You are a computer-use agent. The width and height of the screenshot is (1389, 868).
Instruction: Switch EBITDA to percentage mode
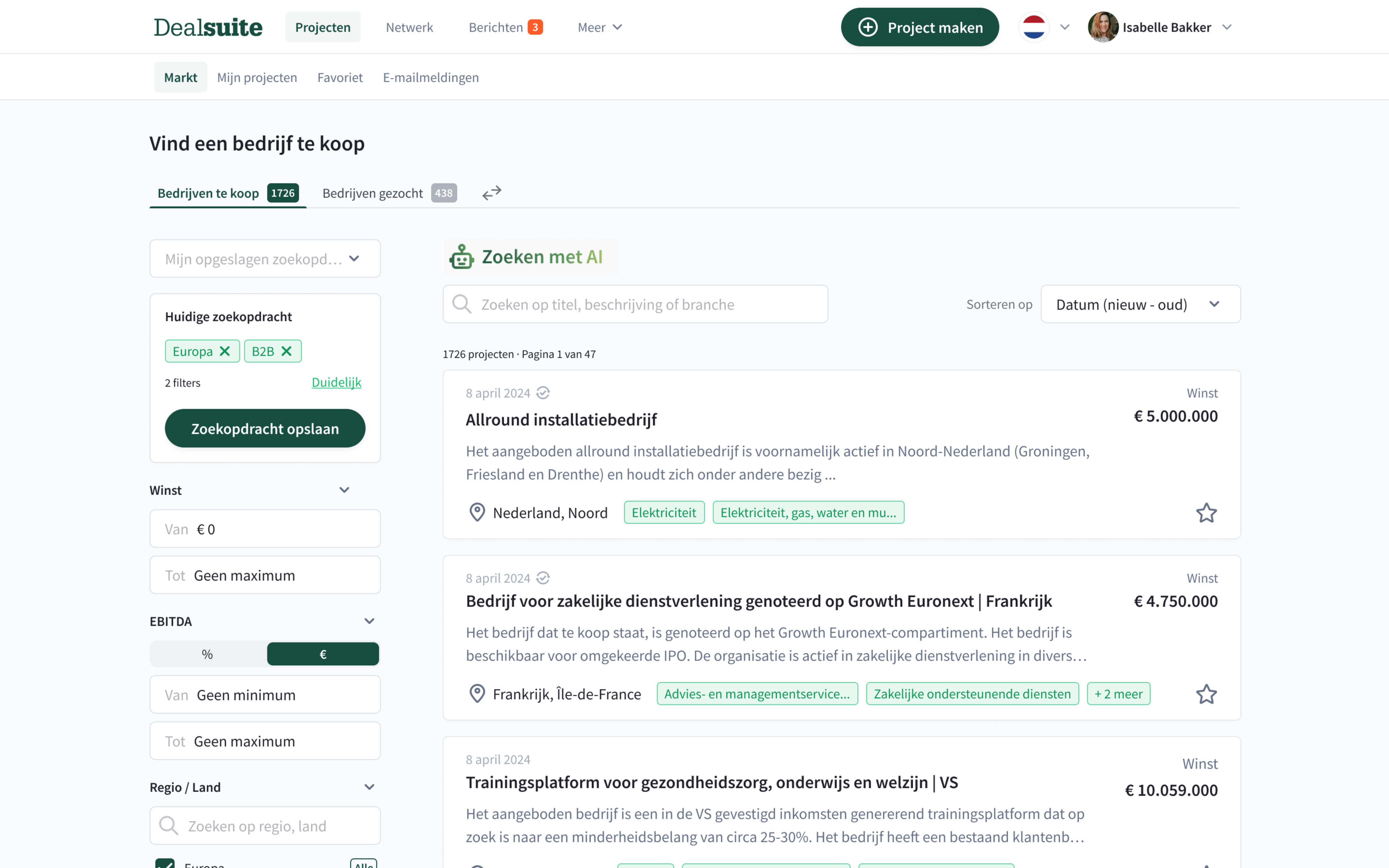(x=208, y=654)
